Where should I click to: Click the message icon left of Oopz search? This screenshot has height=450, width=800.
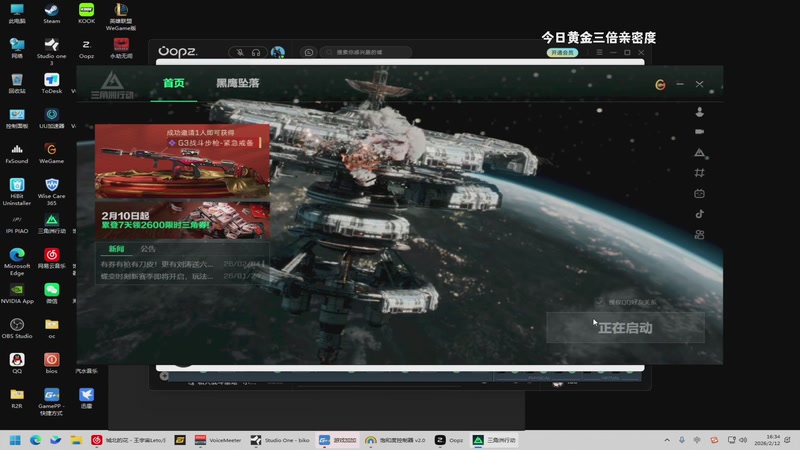pyautogui.click(x=309, y=52)
